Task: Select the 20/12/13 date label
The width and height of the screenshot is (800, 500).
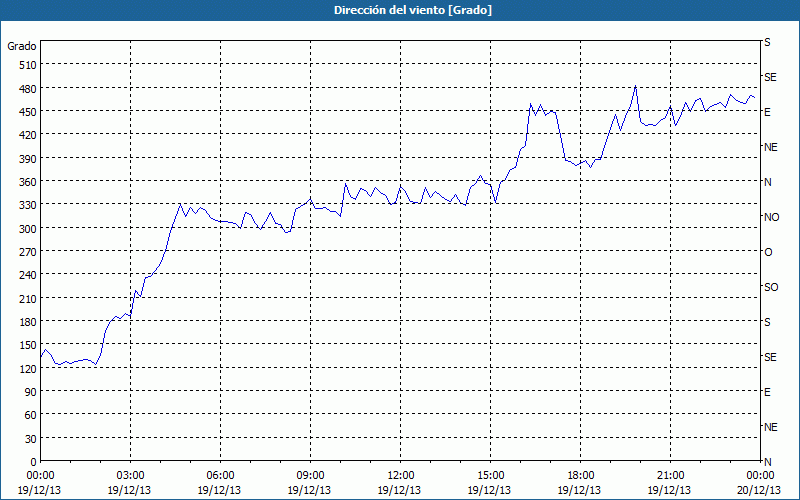Action: [x=759, y=490]
